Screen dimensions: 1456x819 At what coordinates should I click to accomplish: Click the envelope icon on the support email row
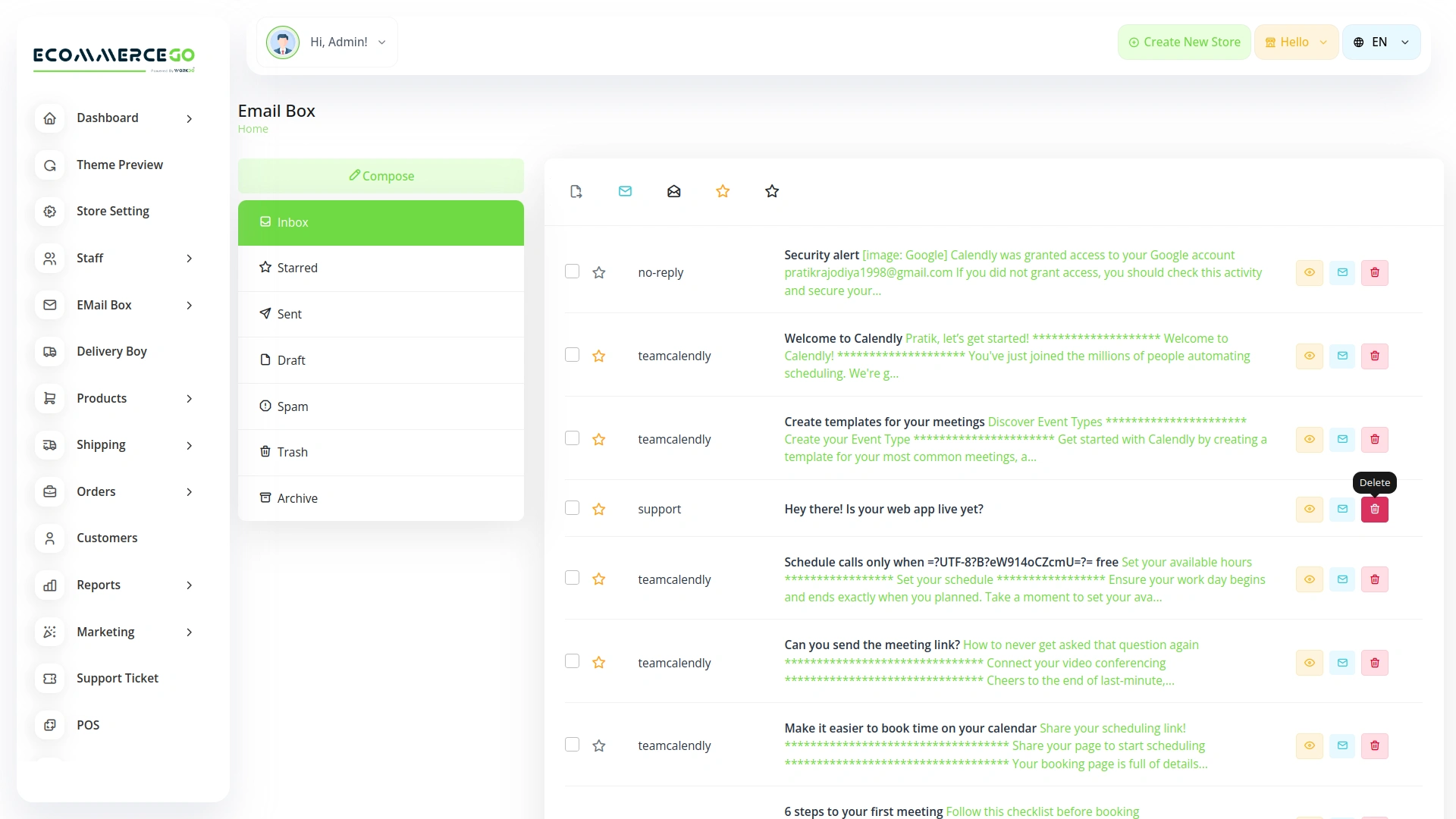(x=1342, y=509)
